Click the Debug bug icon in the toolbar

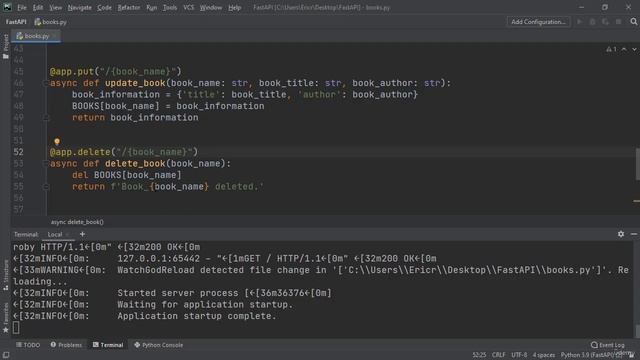click(593, 22)
